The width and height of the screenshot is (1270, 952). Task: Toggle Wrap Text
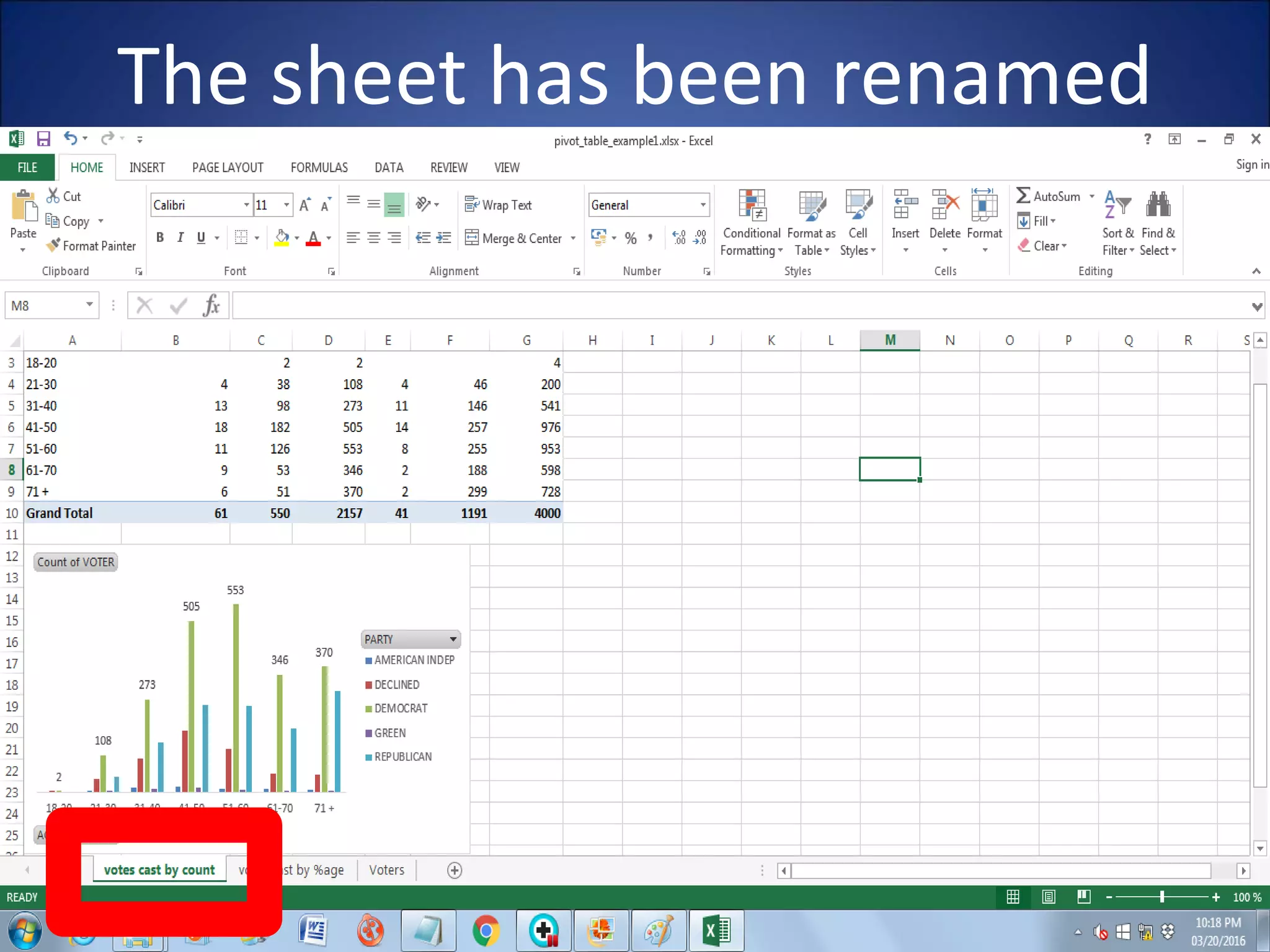[x=499, y=205]
